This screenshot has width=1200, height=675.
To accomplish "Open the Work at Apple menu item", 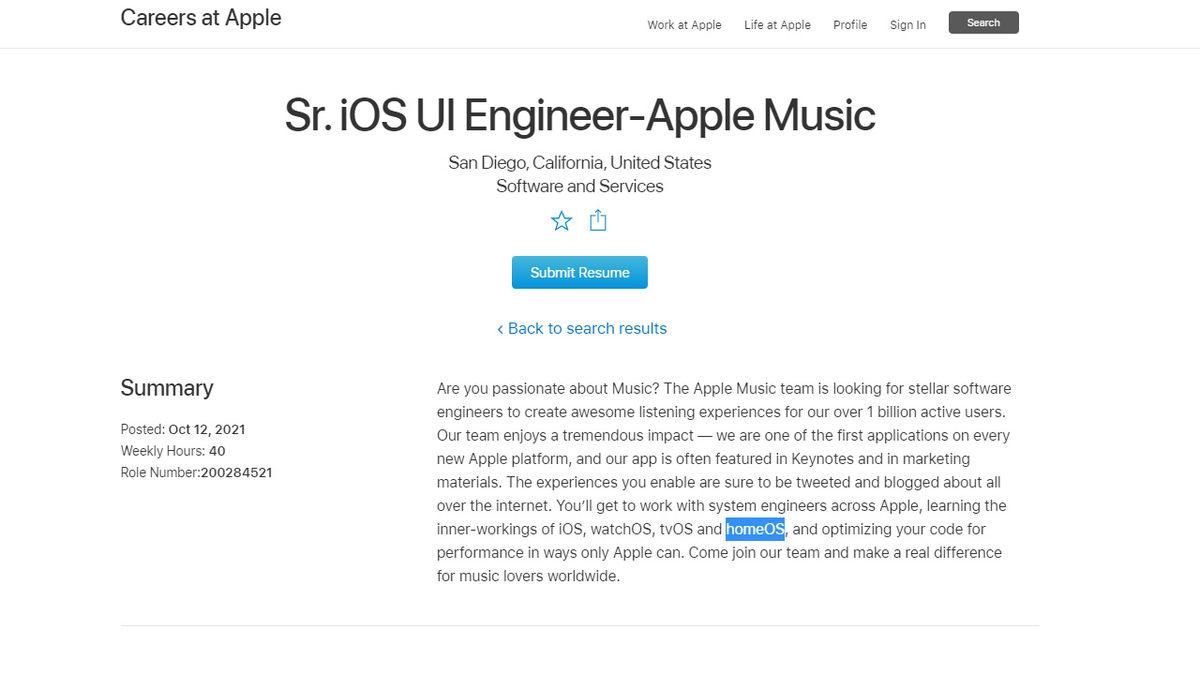I will [x=684, y=24].
